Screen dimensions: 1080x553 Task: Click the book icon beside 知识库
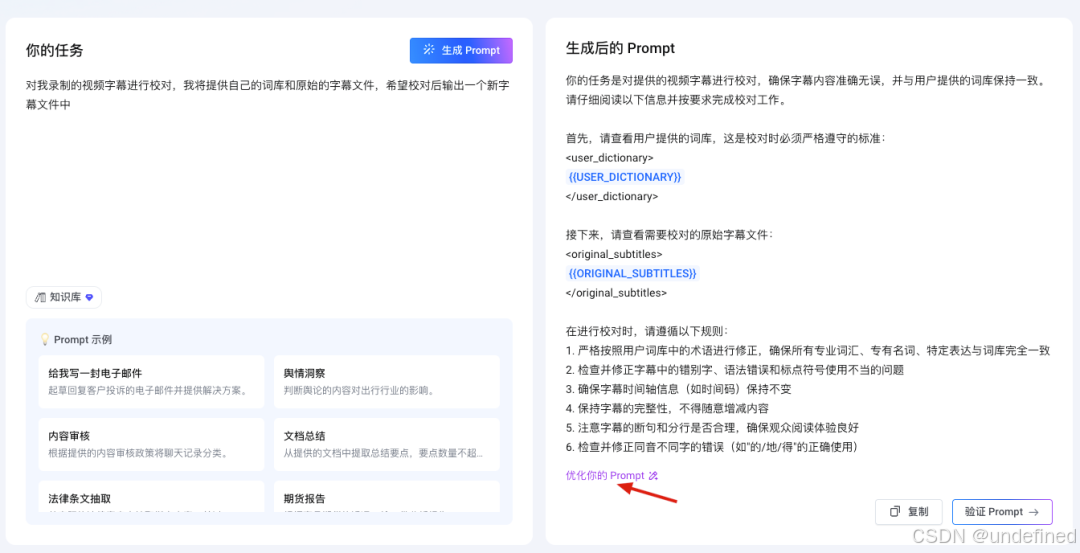[41, 298]
